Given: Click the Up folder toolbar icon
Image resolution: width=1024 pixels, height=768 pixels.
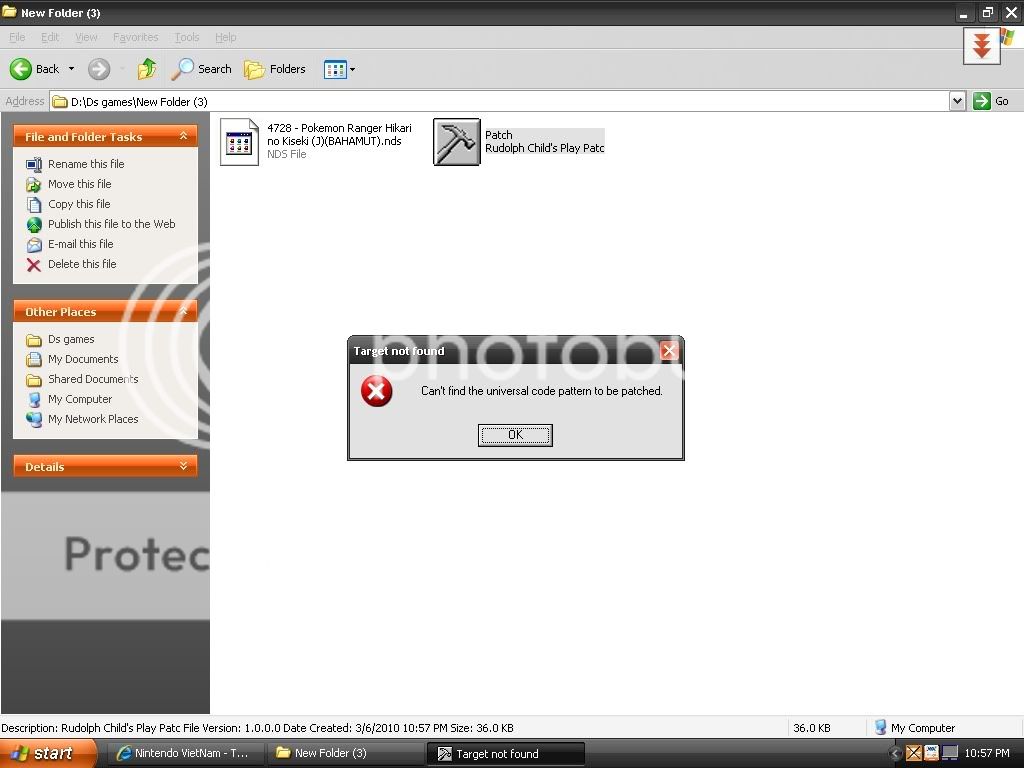Looking at the screenshot, I should tap(147, 69).
